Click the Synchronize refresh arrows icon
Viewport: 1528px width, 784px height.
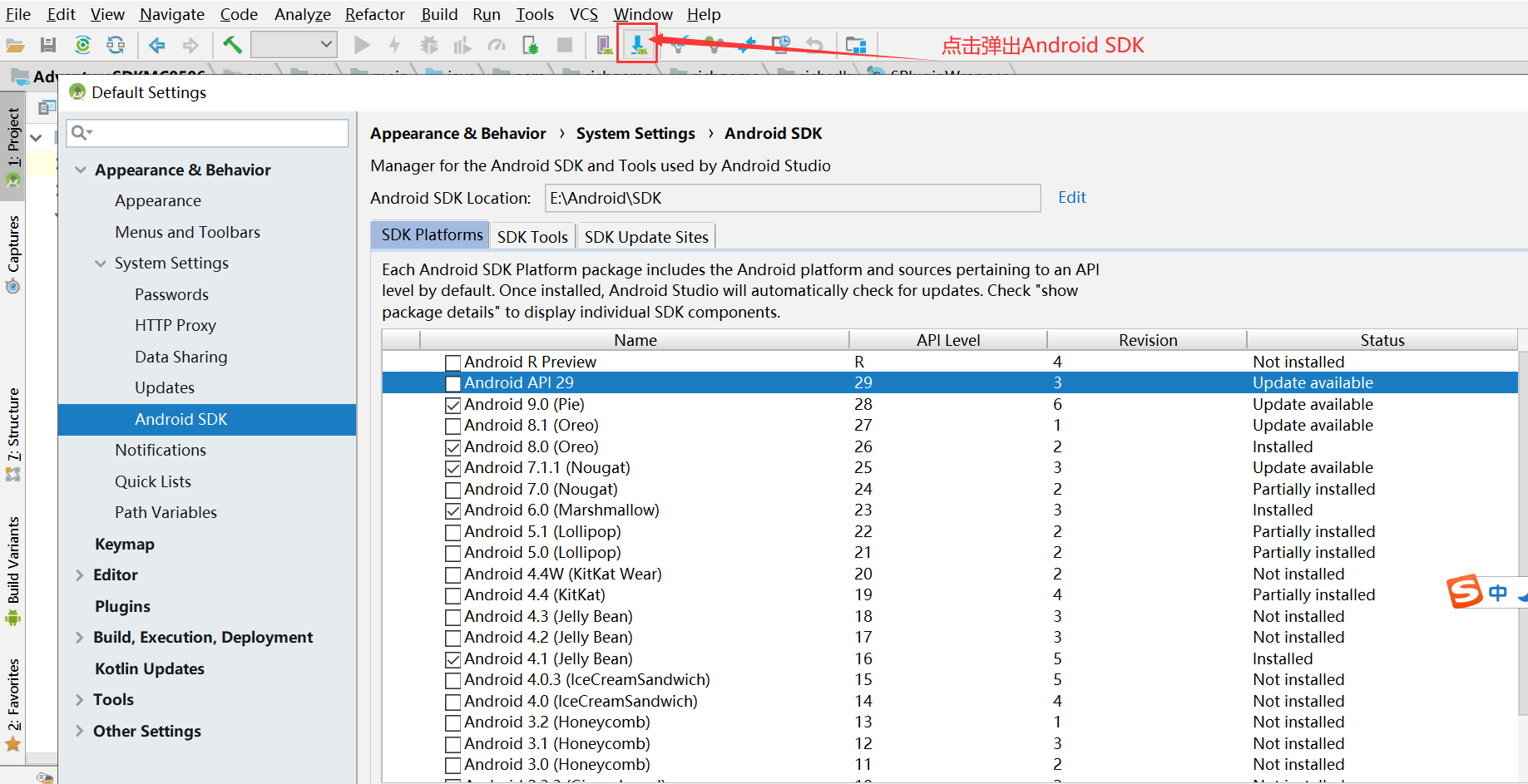(x=116, y=45)
